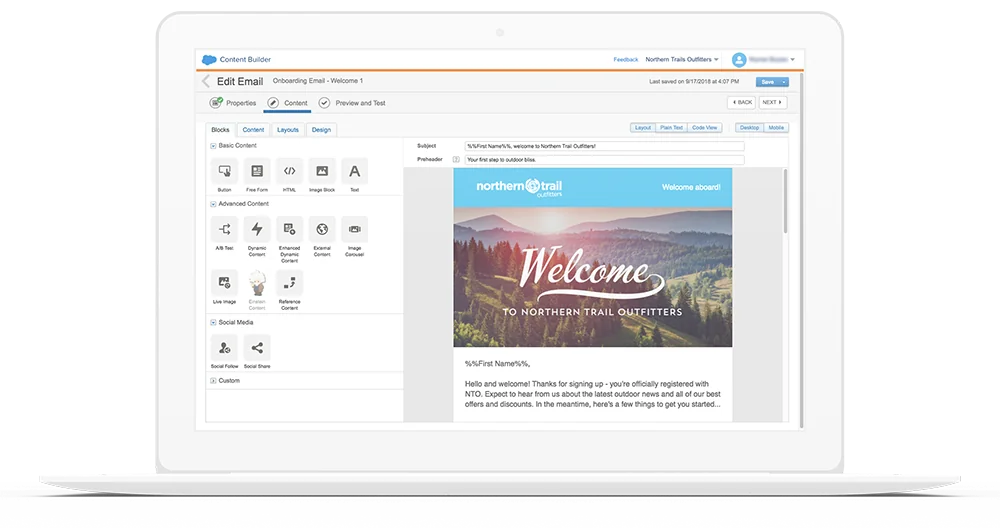Select the Text block icon
Screen dimensions: 1000x528
click(355, 171)
